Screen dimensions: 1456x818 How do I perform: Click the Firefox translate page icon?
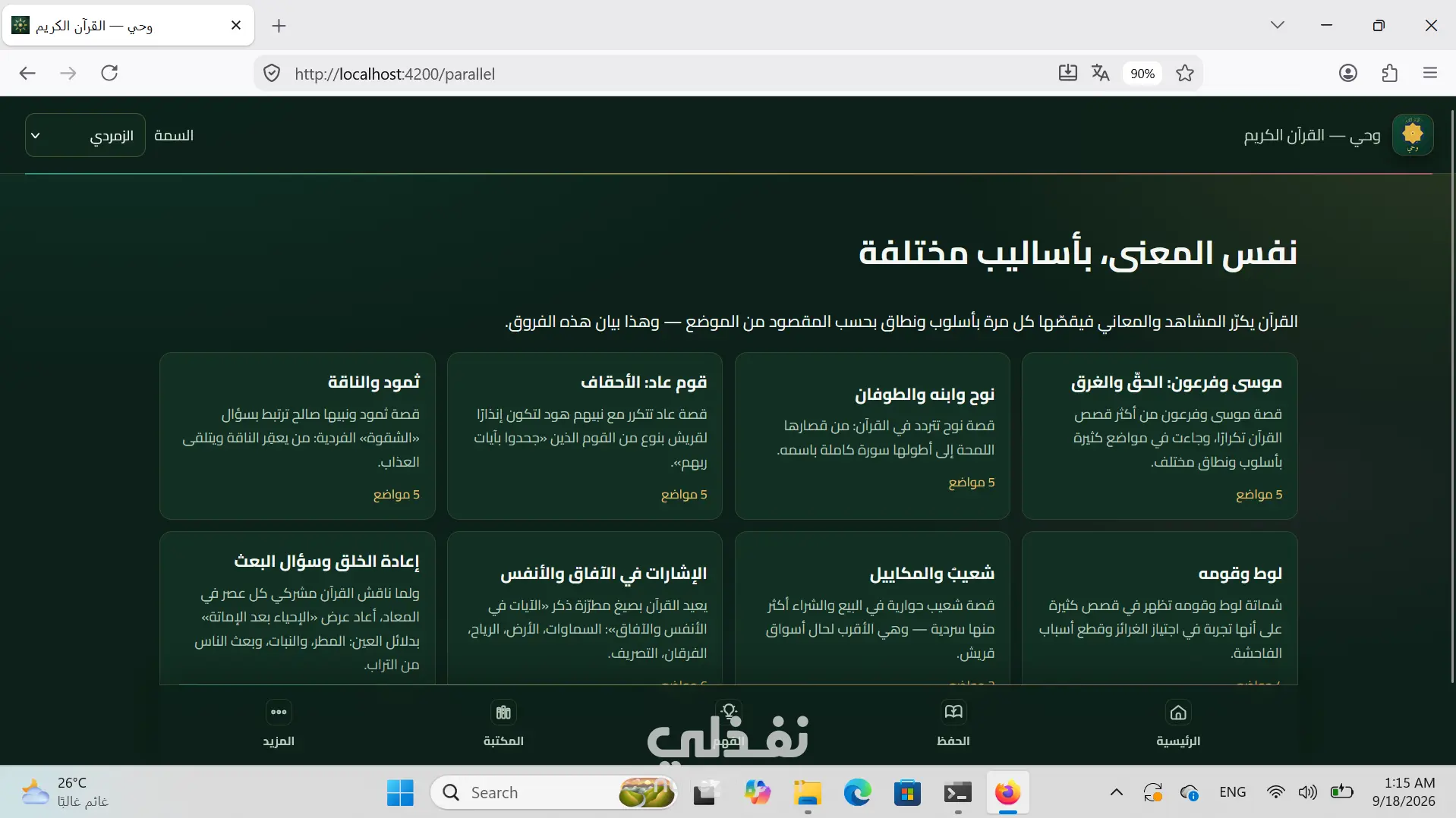[1101, 73]
